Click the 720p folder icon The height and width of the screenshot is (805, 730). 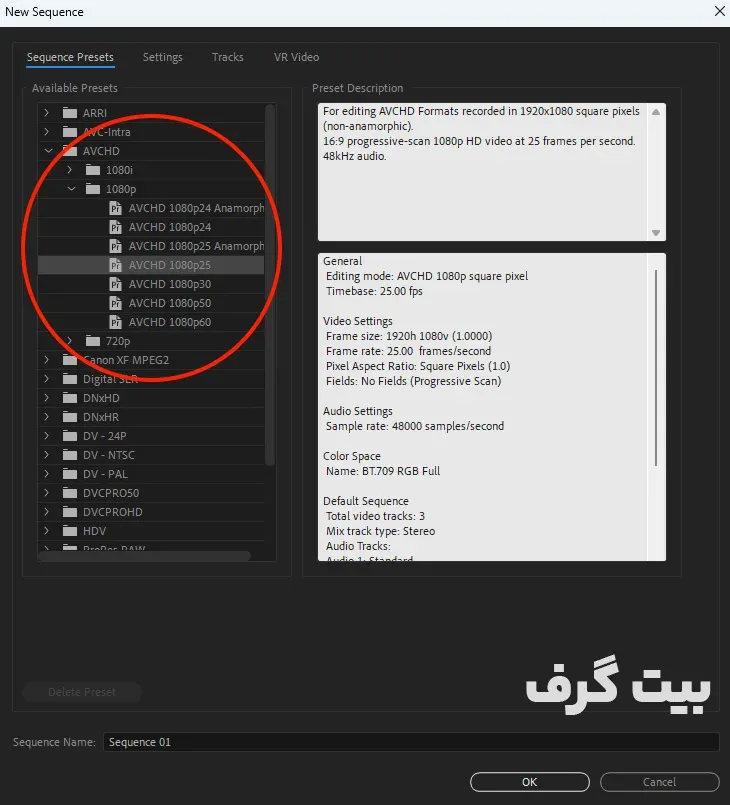(x=93, y=341)
